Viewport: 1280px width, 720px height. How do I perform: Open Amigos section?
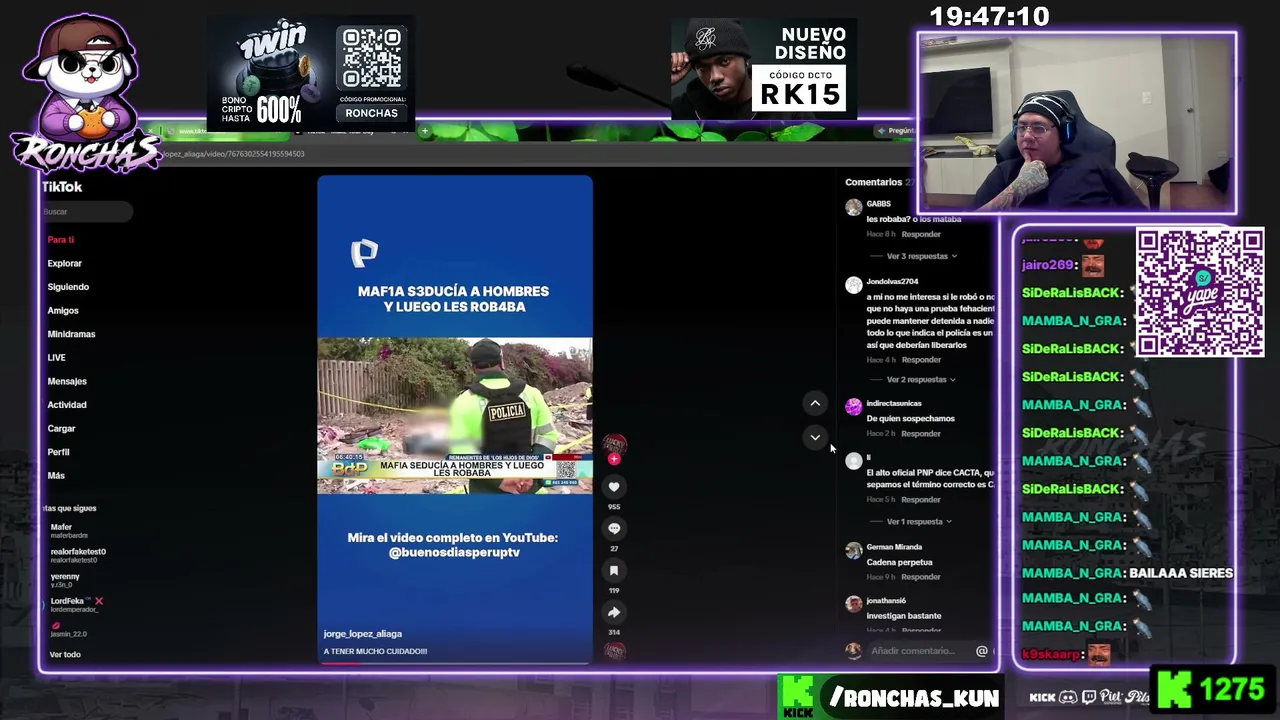tap(63, 311)
